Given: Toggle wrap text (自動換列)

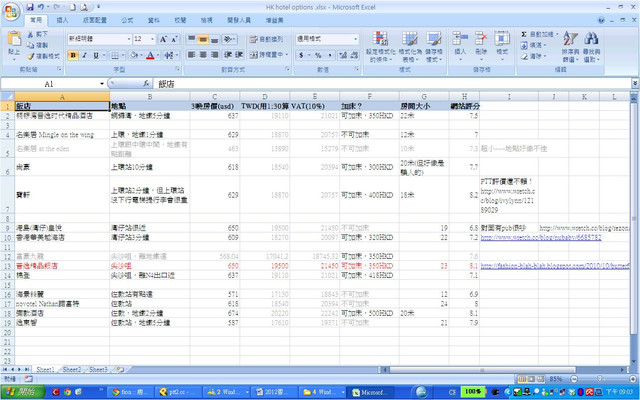Looking at the screenshot, I should (x=266, y=39).
